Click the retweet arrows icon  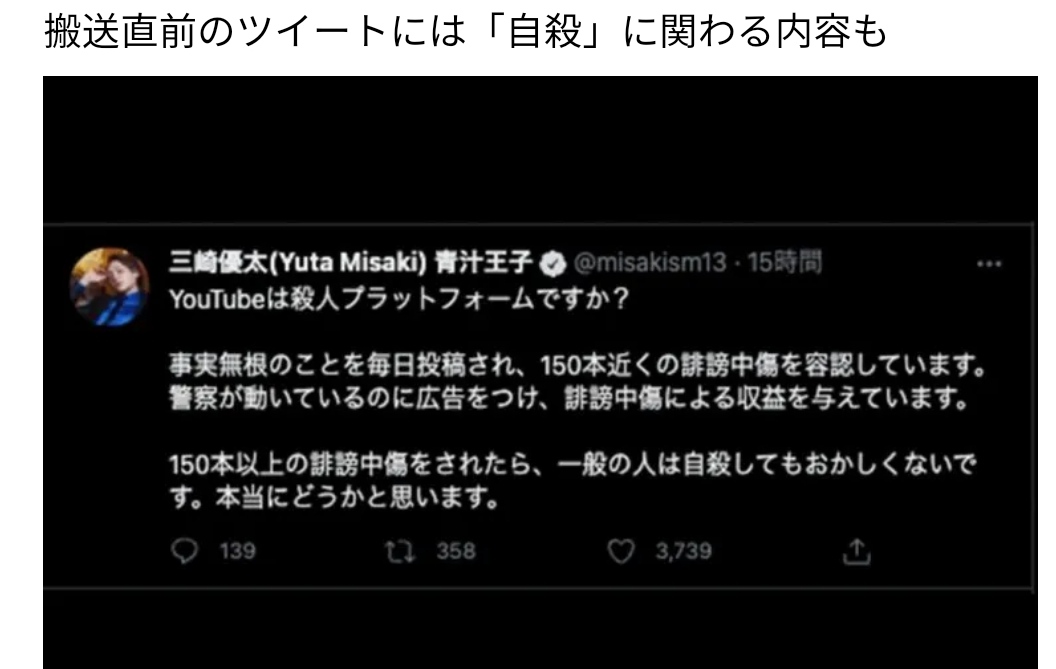[x=400, y=552]
